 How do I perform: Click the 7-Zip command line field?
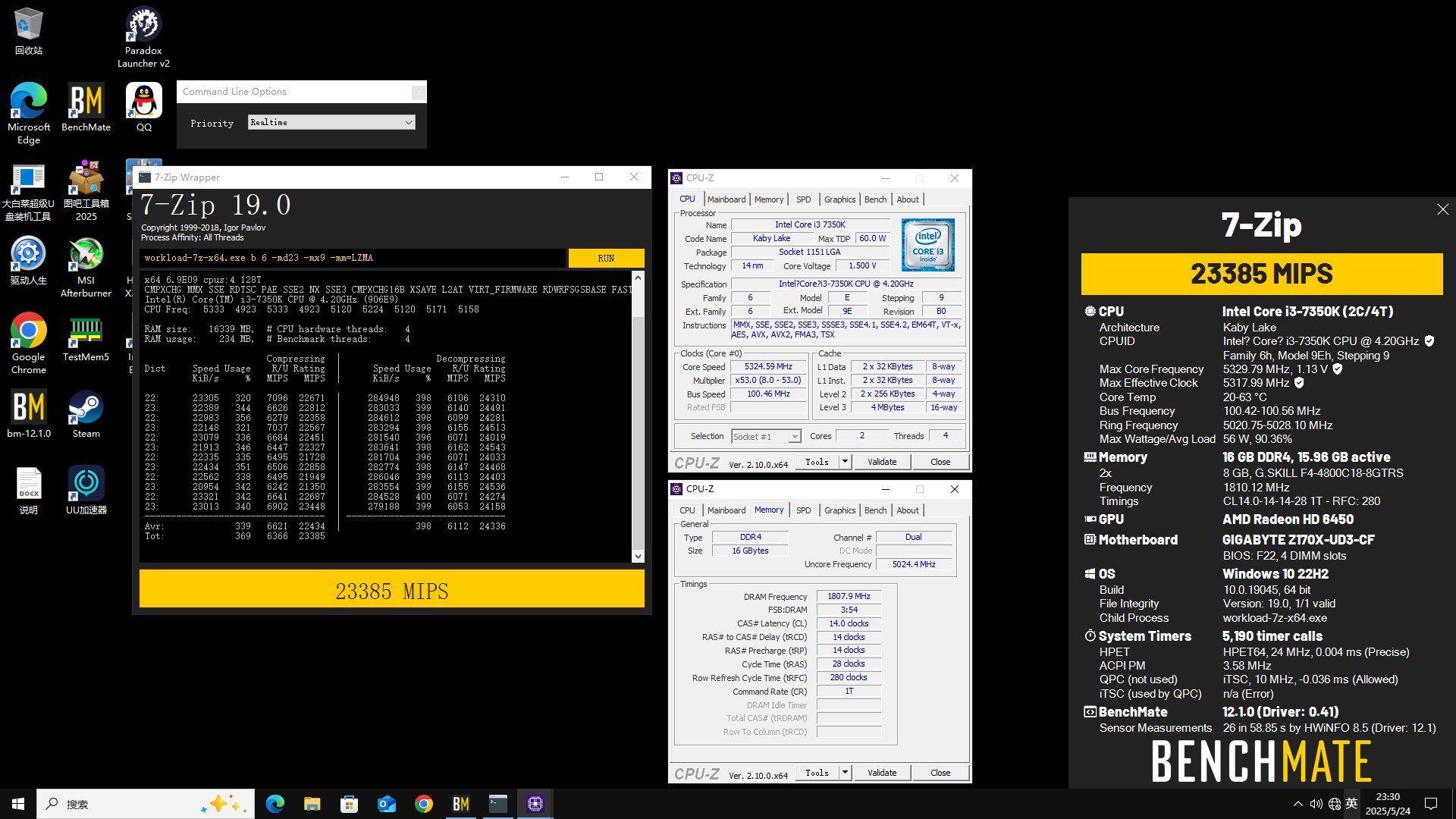(353, 258)
